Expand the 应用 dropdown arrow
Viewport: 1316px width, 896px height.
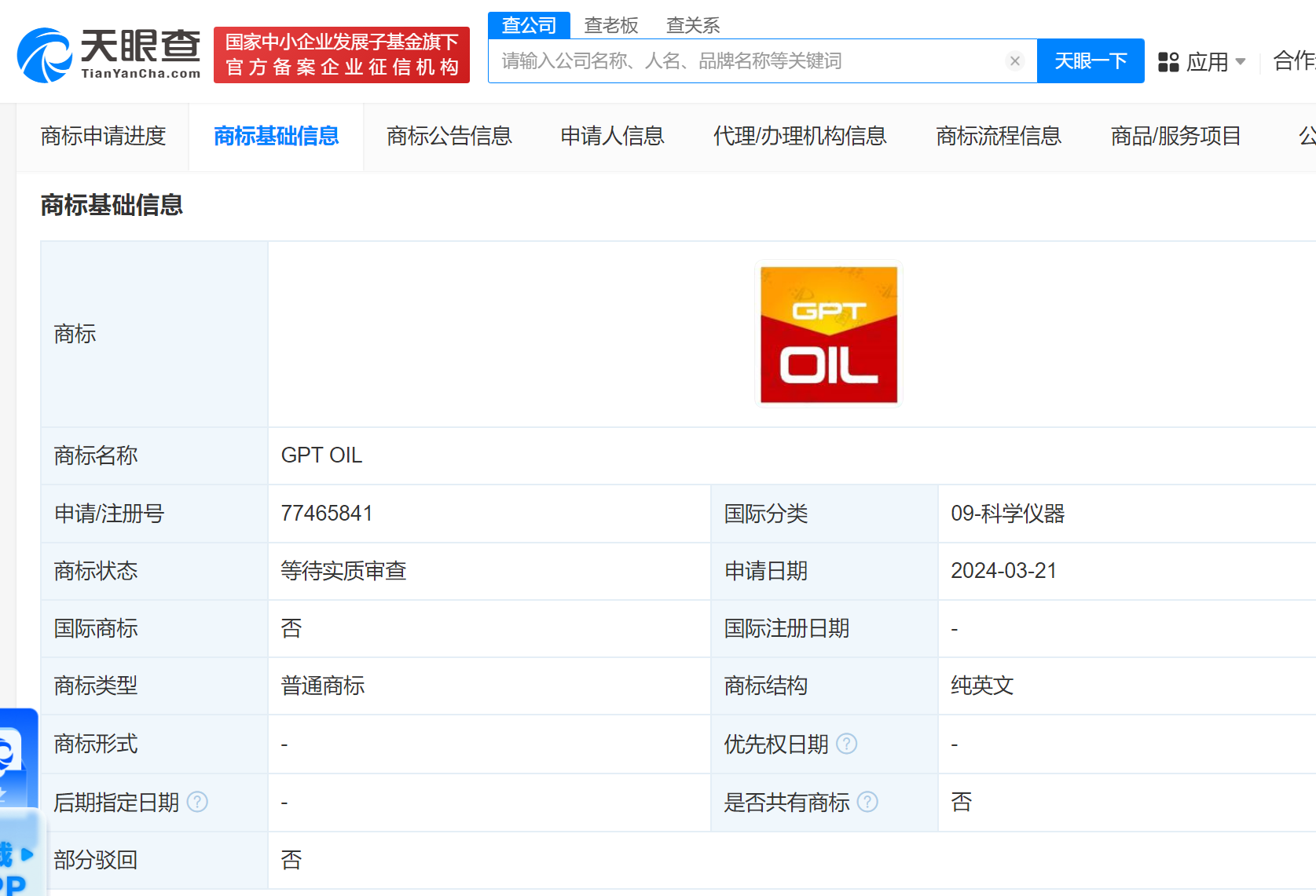coord(1241,62)
